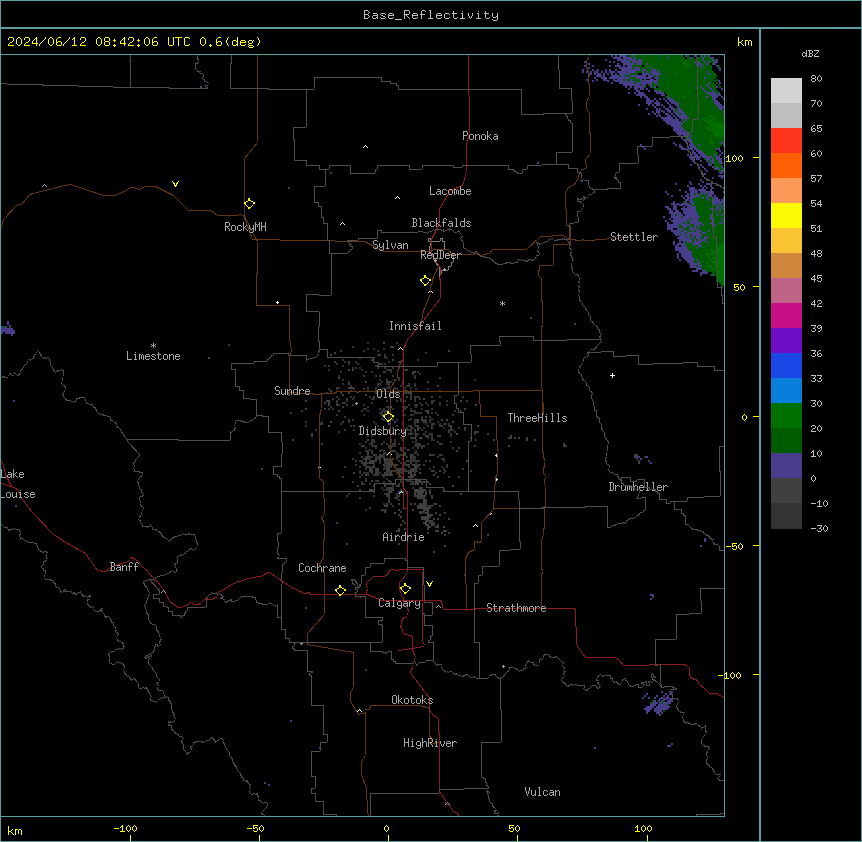Click the Didsbury label

383,431
